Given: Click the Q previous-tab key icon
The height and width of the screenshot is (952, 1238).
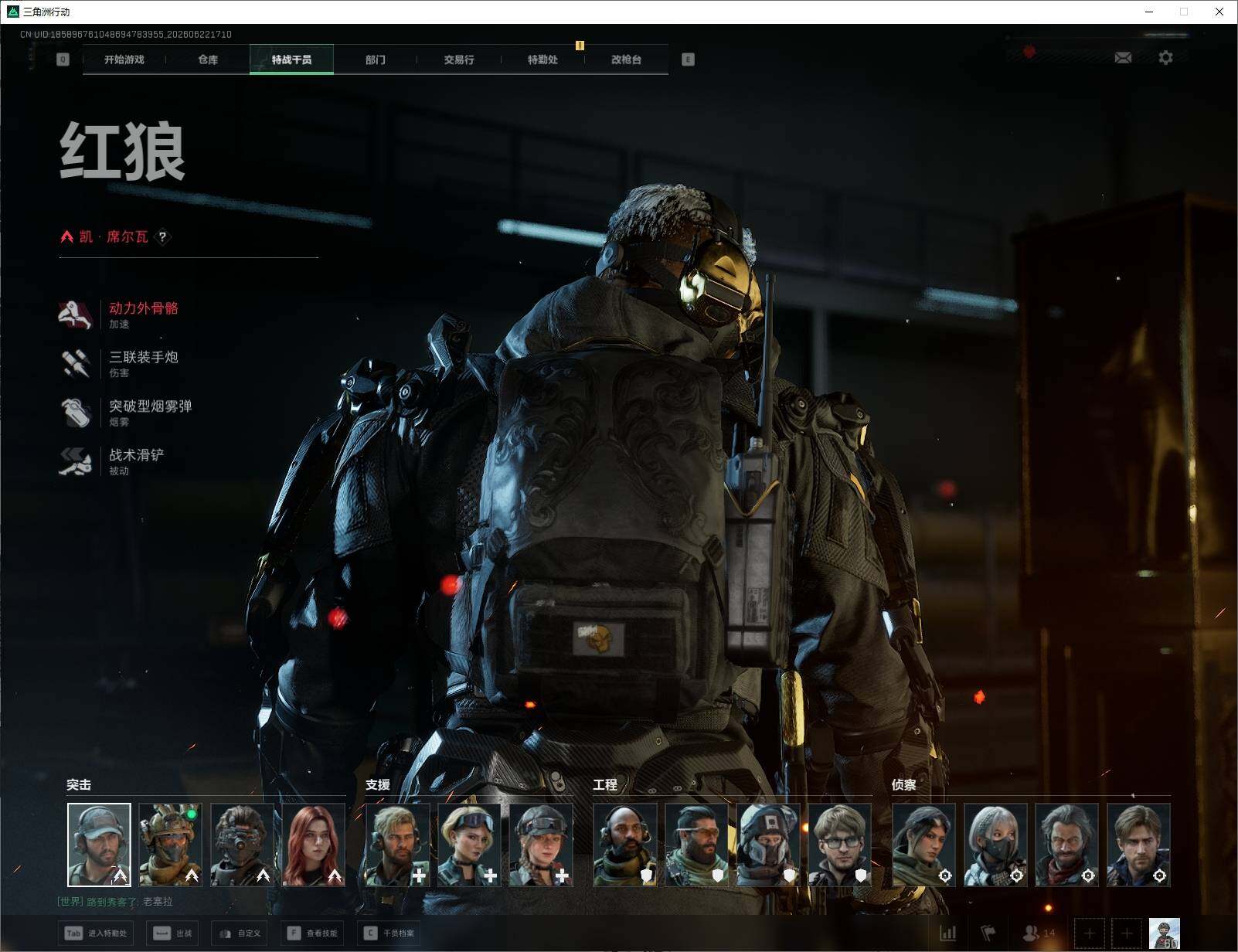Looking at the screenshot, I should (x=63, y=59).
